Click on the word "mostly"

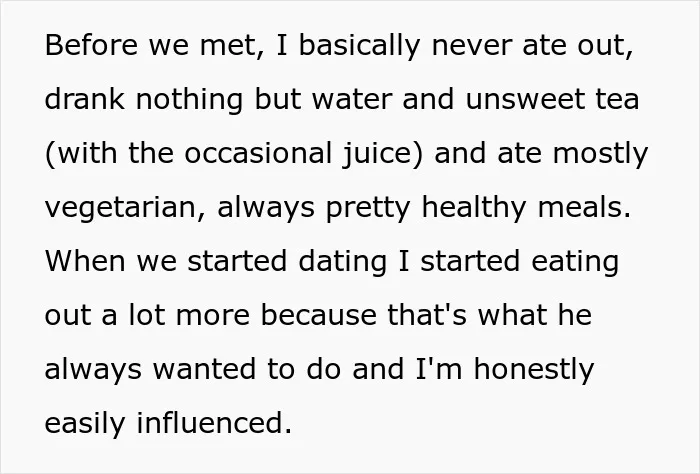[x=600, y=155]
